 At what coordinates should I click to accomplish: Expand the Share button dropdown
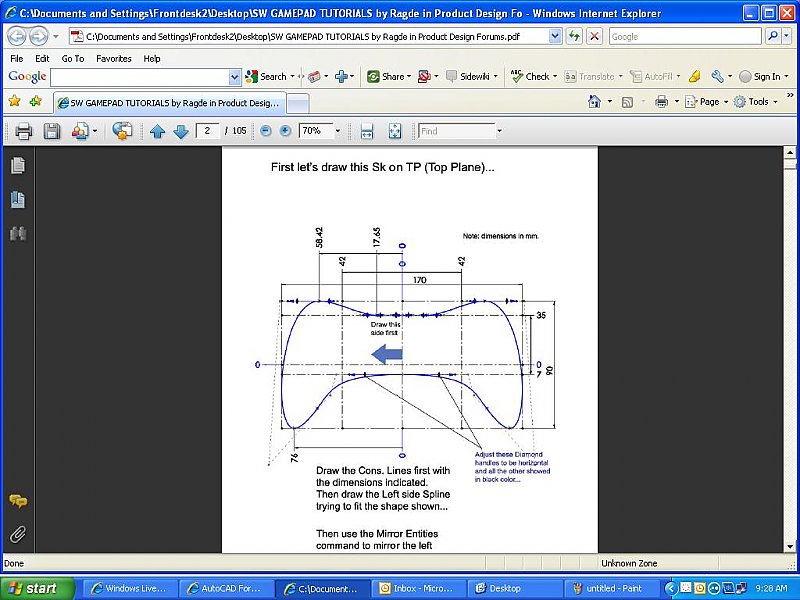coord(409,77)
